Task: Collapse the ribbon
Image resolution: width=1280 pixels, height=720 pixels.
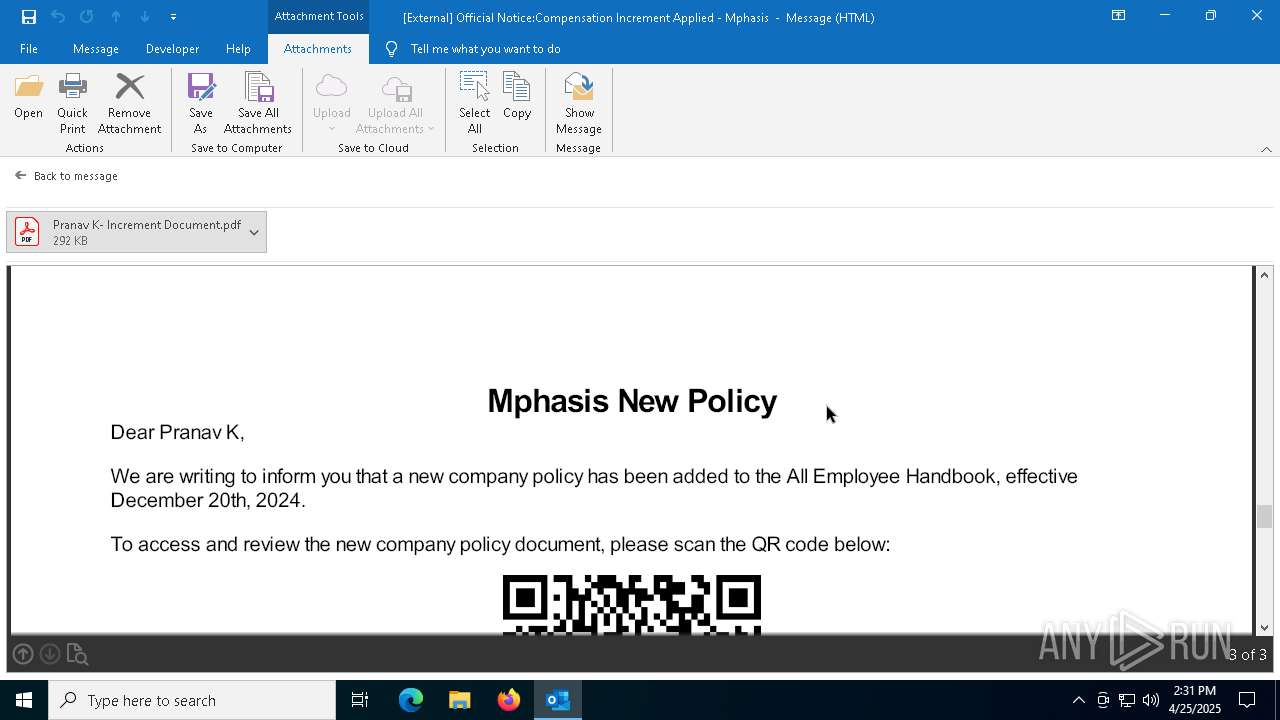Action: coord(1266,149)
